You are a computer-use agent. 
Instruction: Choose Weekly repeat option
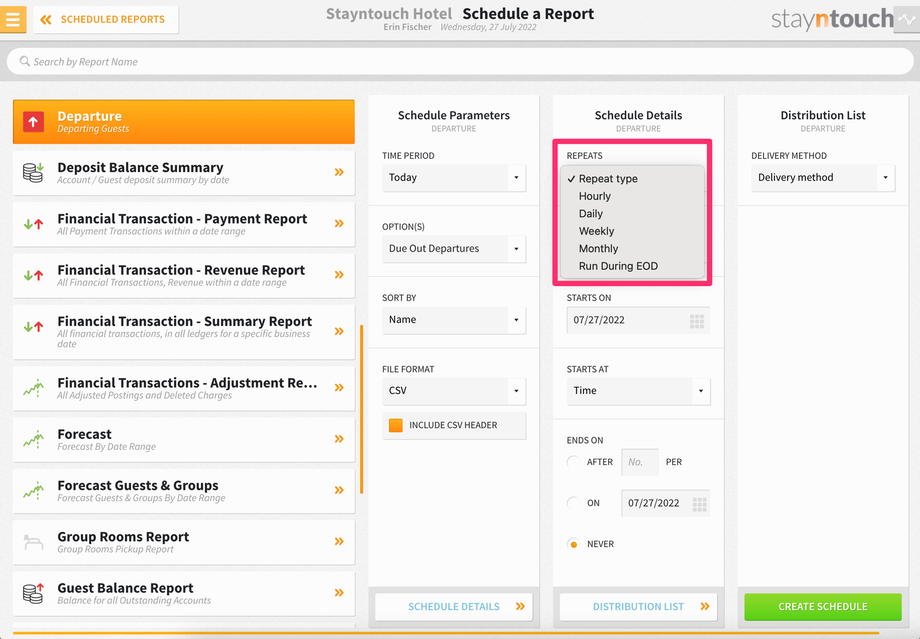tap(632, 231)
